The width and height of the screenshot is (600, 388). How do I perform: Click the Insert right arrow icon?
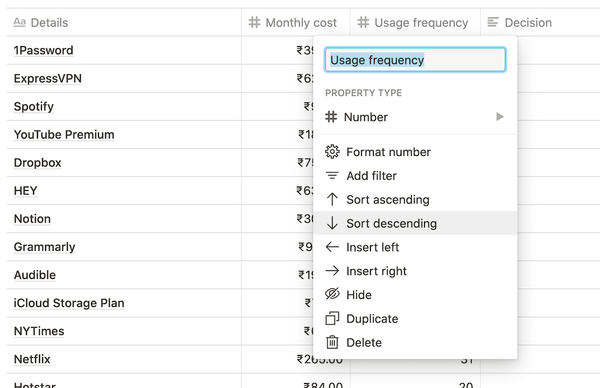point(332,271)
